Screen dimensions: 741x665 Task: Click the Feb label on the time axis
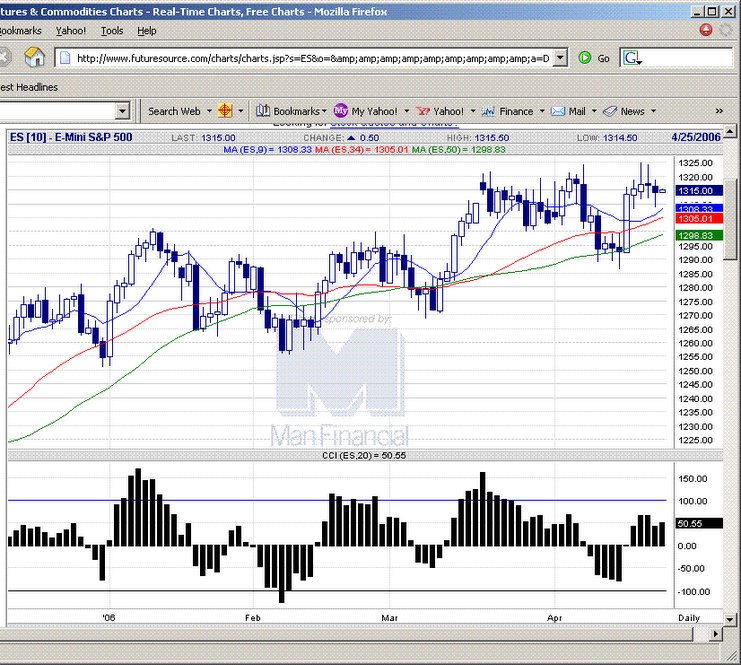coord(253,618)
